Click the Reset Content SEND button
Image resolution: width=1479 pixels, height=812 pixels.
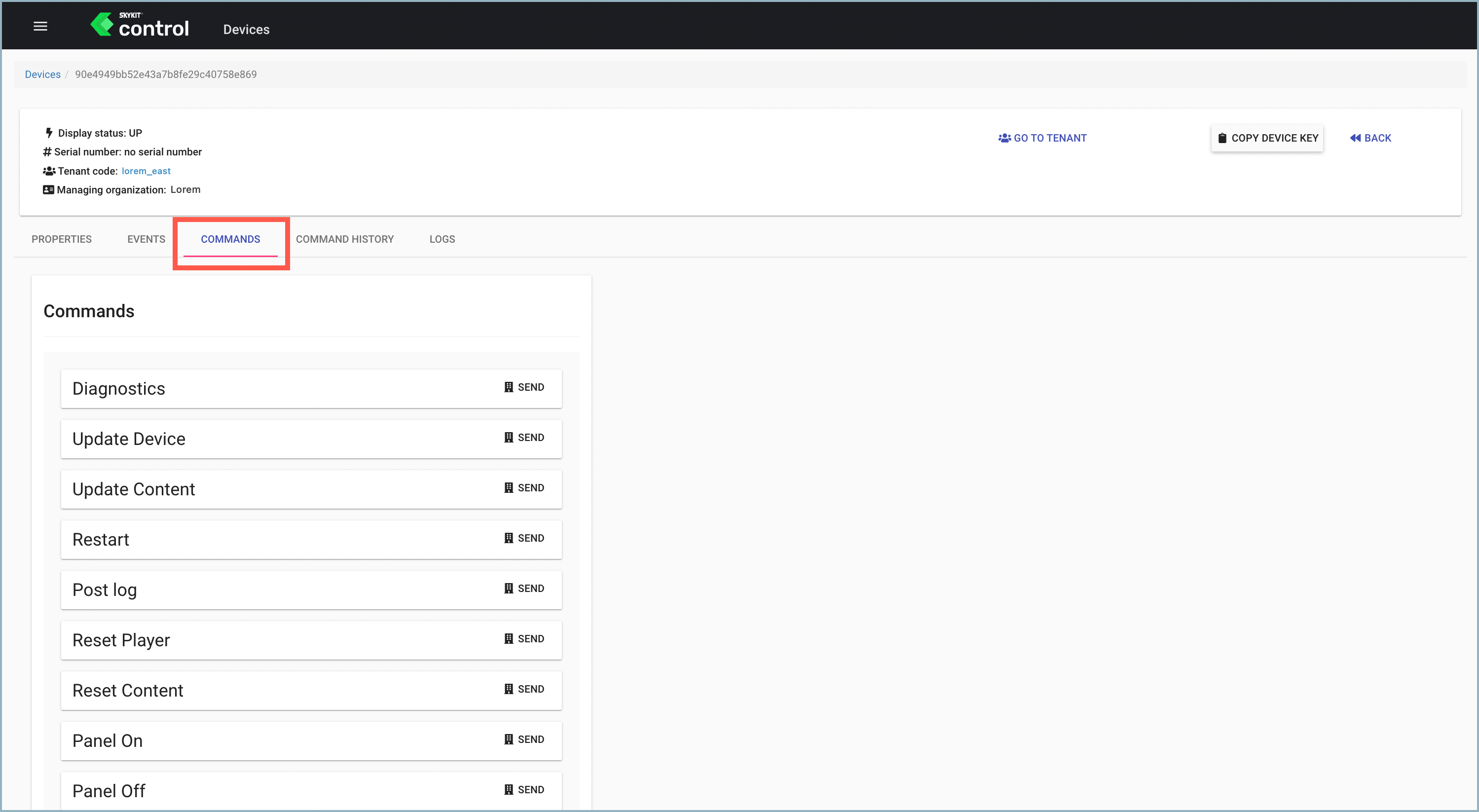524,689
